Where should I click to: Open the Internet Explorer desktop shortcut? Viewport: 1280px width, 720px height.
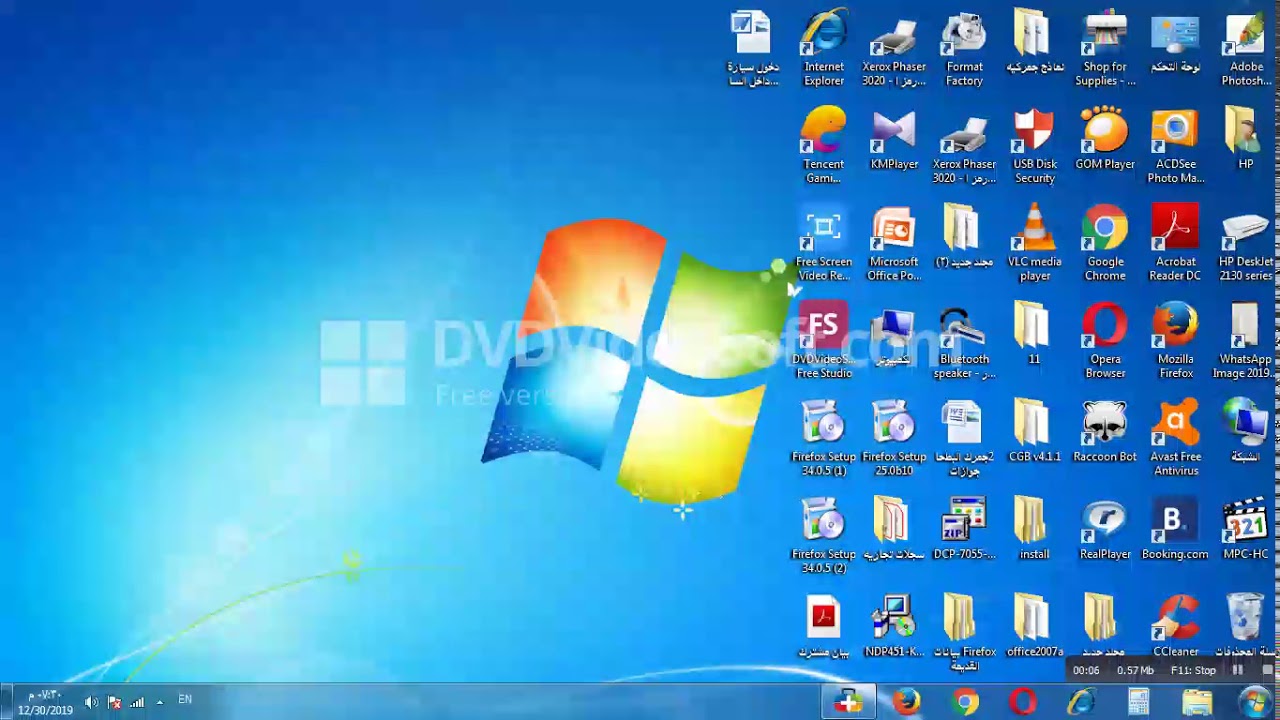coord(824,48)
